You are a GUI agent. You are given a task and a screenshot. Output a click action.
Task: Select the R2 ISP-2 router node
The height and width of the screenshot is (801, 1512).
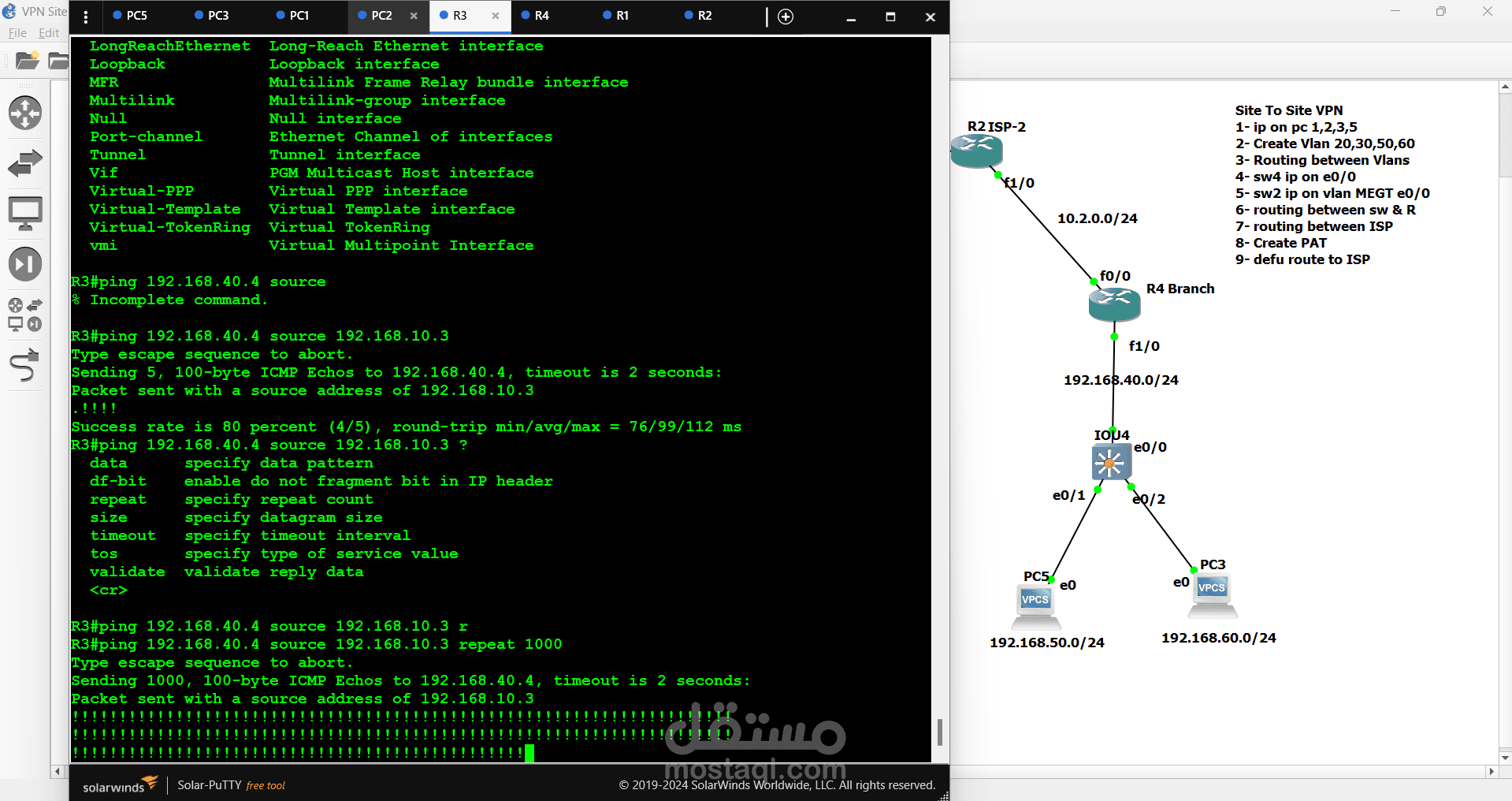[x=976, y=151]
